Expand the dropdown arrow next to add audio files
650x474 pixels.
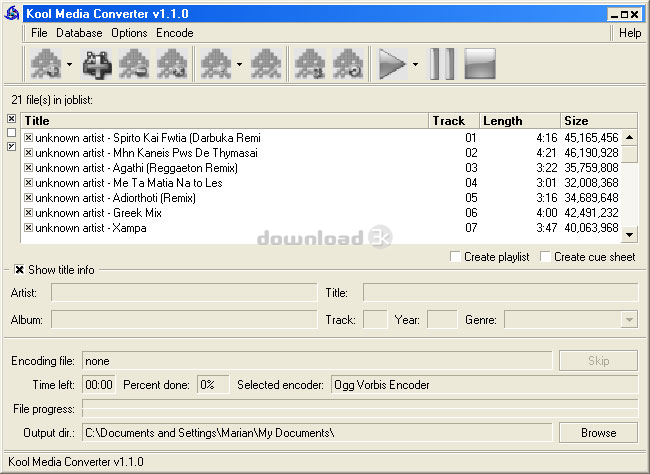[x=69, y=64]
